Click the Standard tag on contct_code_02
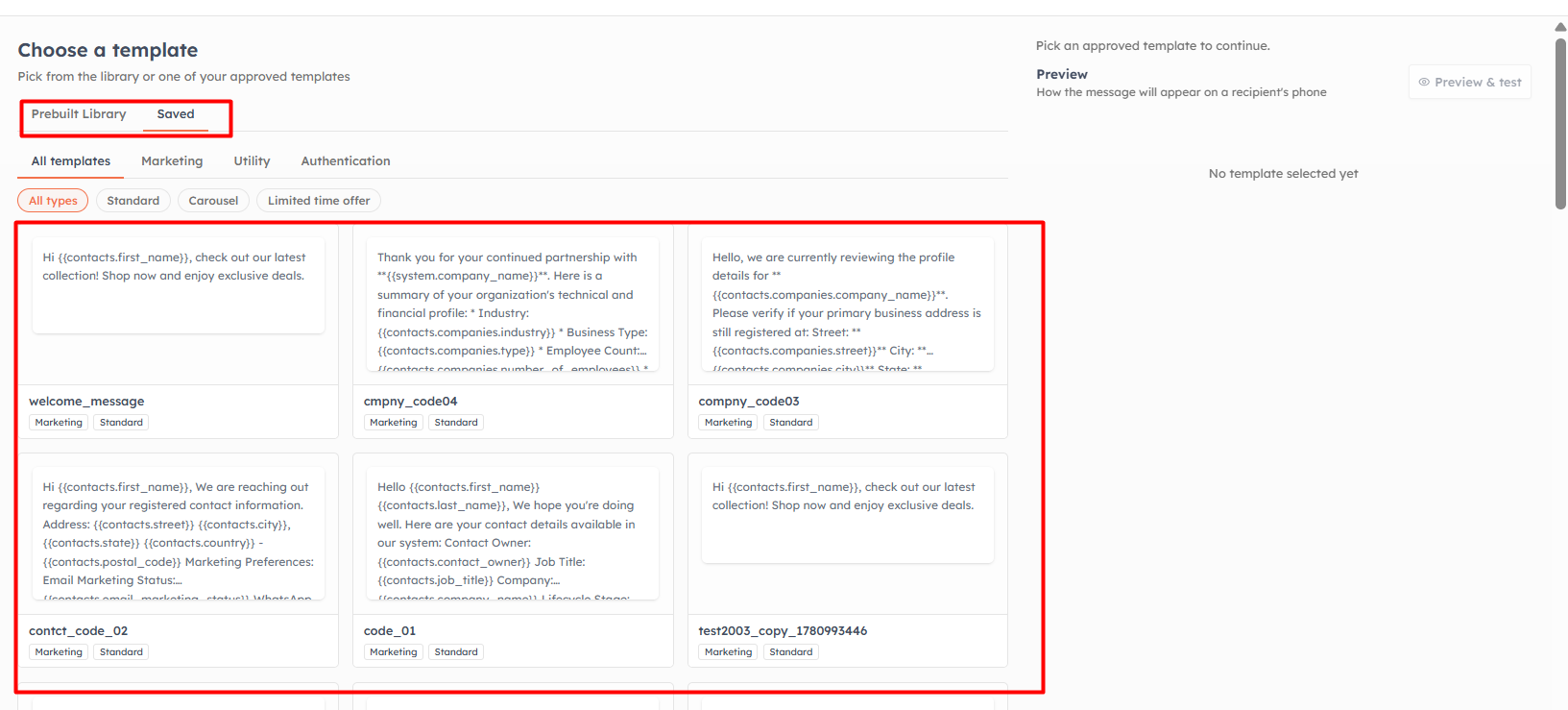The image size is (1568, 710). coord(121,652)
